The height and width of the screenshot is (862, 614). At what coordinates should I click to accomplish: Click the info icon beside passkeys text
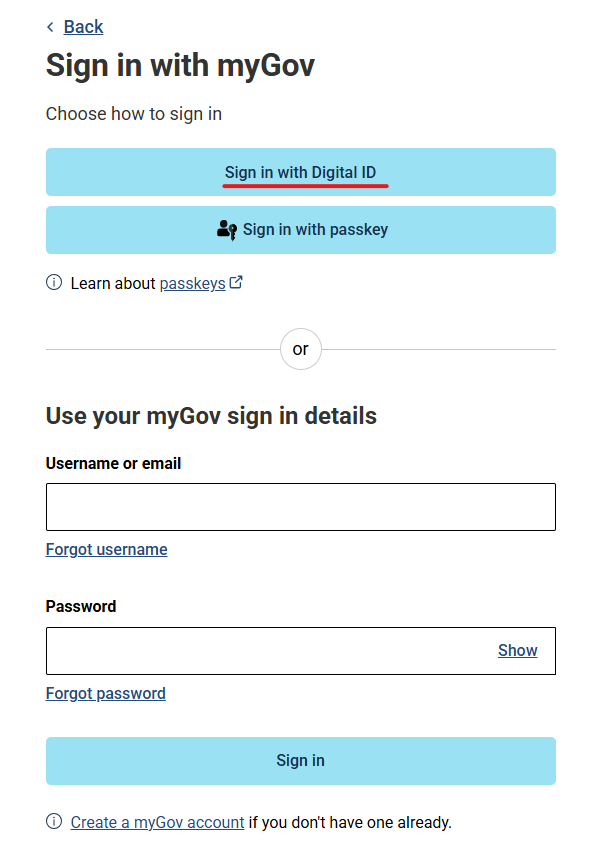click(52, 283)
